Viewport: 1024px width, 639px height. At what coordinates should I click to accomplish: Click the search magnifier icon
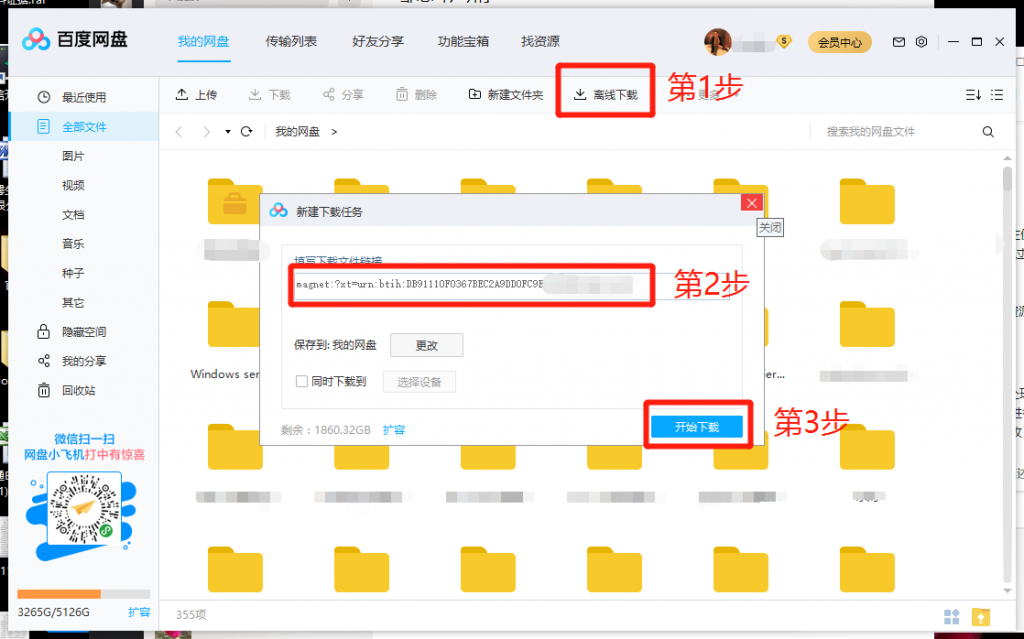tap(988, 132)
